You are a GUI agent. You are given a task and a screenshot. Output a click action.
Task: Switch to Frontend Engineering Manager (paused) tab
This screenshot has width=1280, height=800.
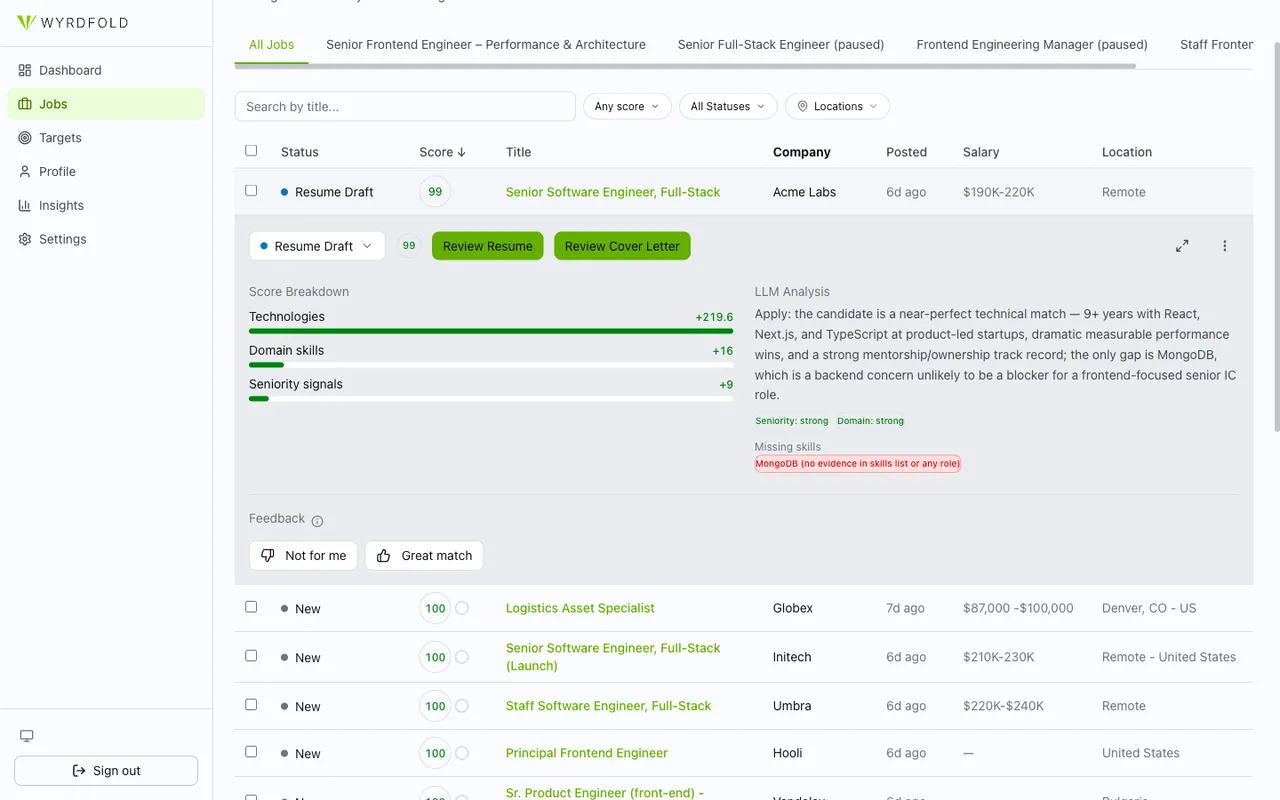point(1032,44)
